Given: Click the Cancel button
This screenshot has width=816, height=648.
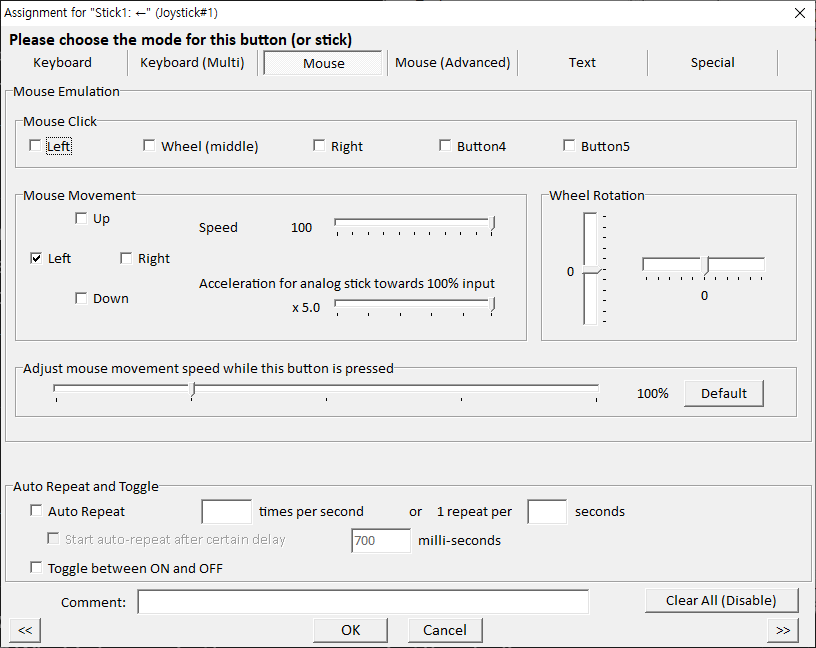Looking at the screenshot, I should 445,630.
